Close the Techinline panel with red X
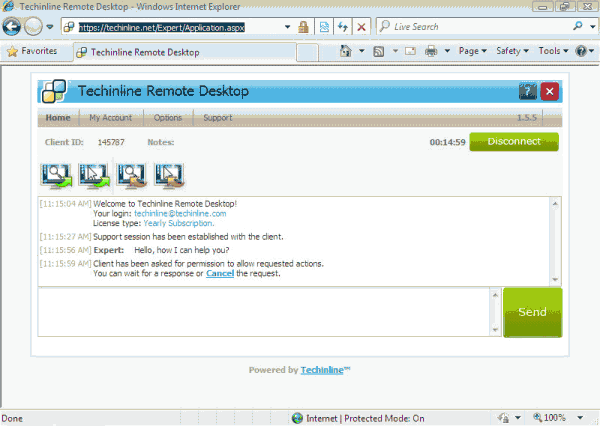 coord(549,91)
